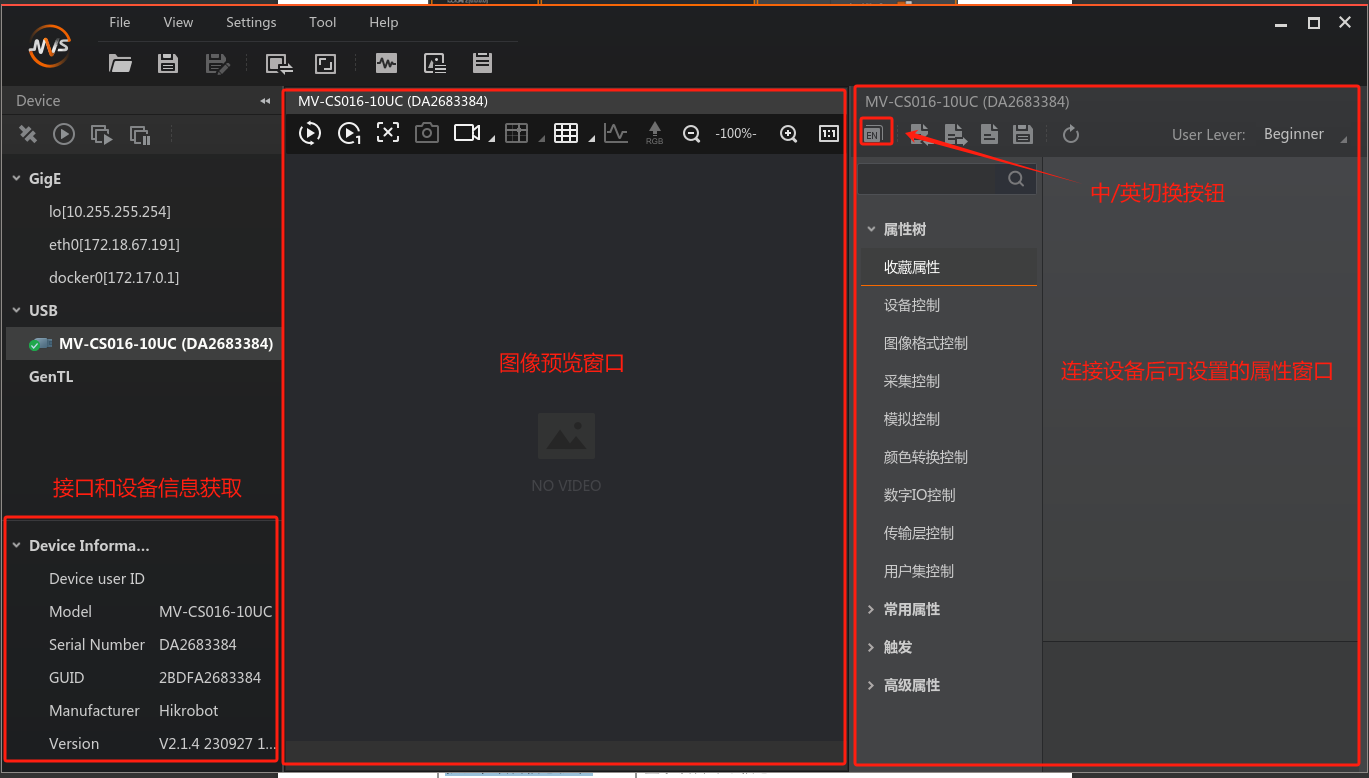
Task: Open the Settings menu
Action: tap(251, 22)
